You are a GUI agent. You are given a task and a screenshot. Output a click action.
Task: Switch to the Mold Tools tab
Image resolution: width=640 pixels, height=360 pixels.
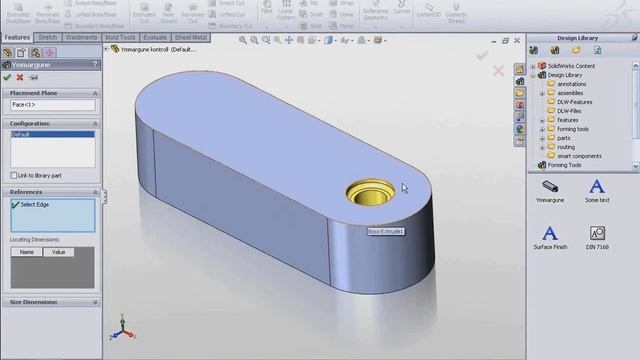click(120, 37)
